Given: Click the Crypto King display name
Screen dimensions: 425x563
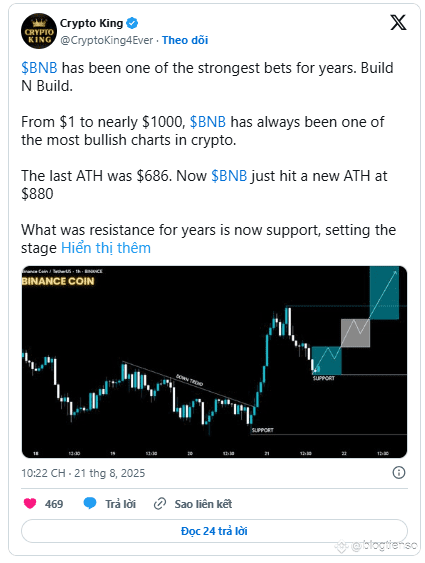Looking at the screenshot, I should pyautogui.click(x=91, y=23).
